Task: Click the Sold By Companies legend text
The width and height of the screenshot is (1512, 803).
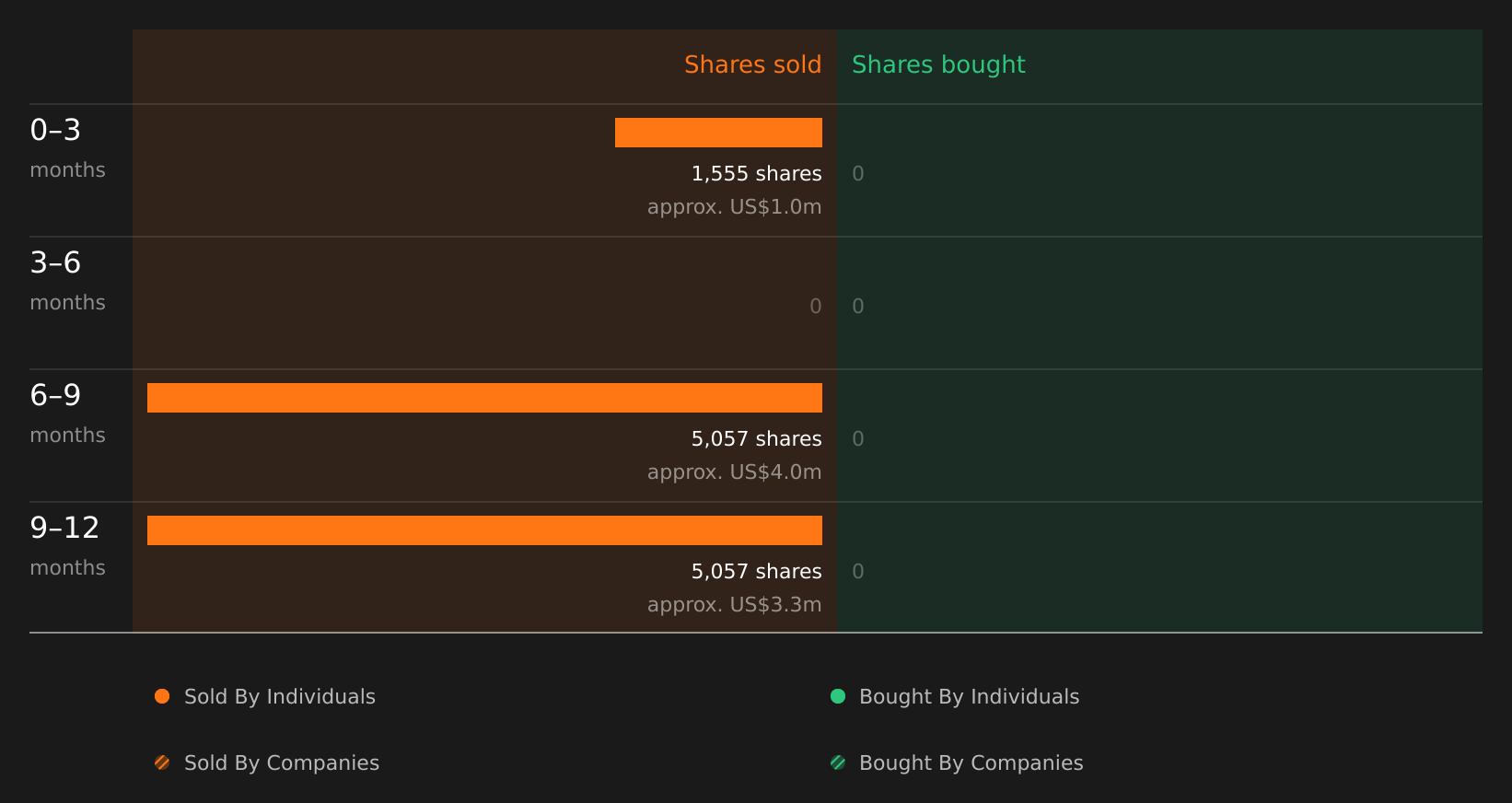Action: pyautogui.click(x=282, y=763)
